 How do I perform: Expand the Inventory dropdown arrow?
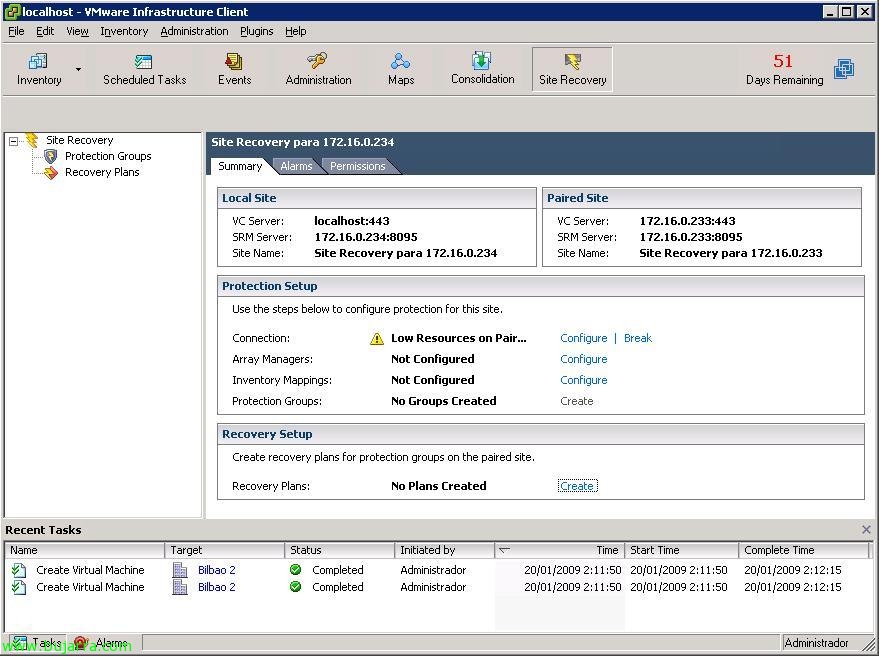[78, 70]
